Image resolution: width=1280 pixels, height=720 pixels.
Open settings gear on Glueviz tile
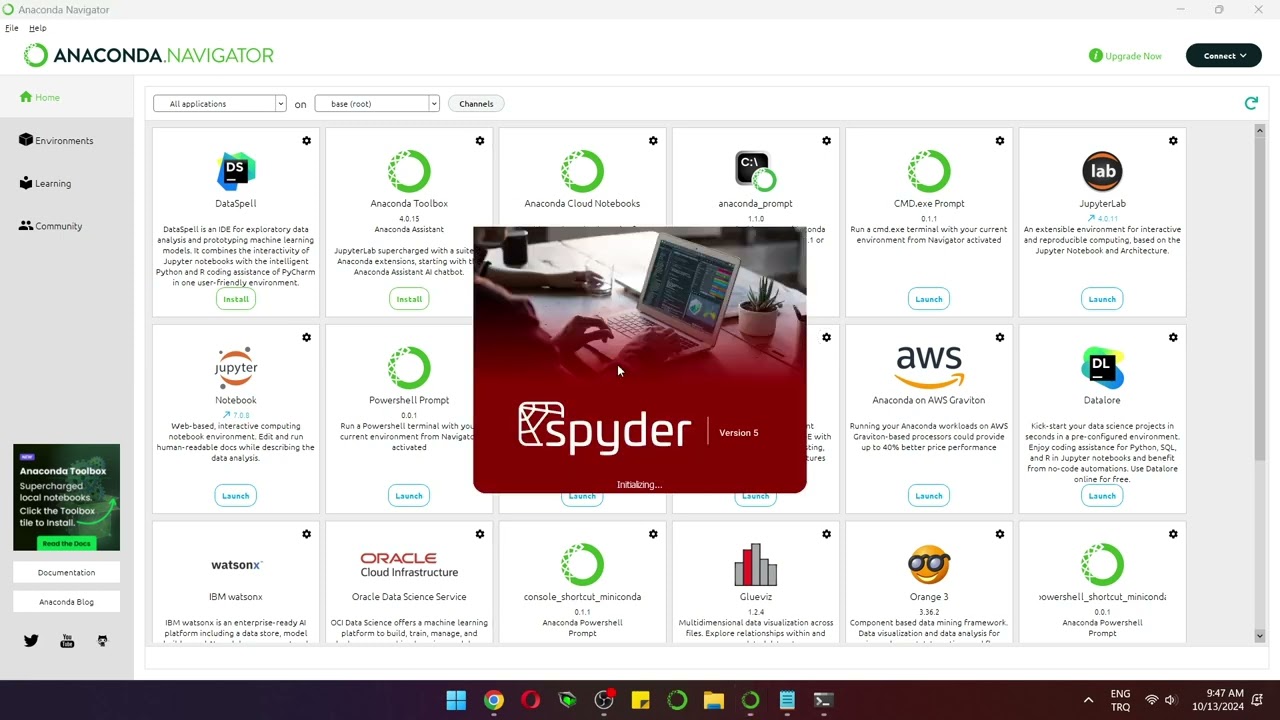[827, 534]
